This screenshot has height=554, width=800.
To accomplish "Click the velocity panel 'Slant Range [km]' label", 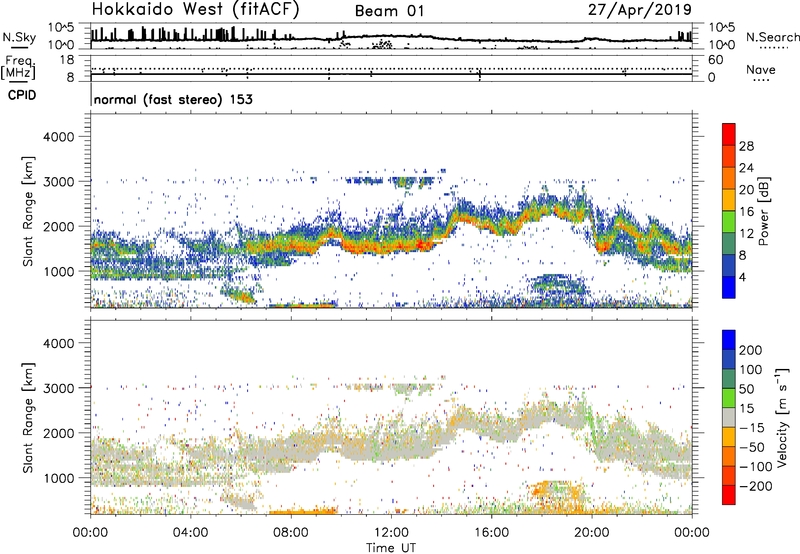I will (x=28, y=418).
